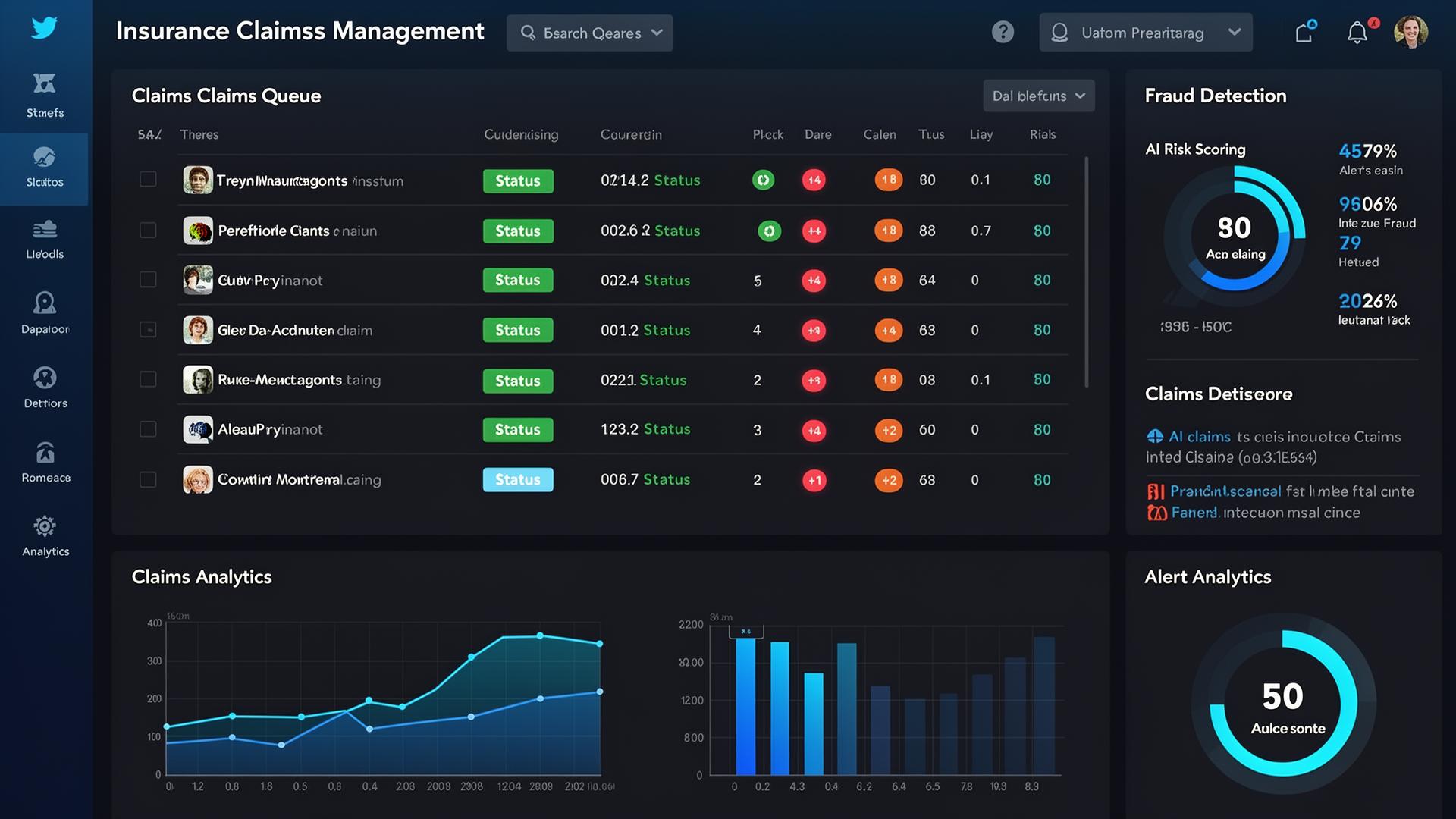Viewport: 1456px width, 819px height.
Task: Select the checkbox next to Pereftiorle Clants
Action: [148, 230]
